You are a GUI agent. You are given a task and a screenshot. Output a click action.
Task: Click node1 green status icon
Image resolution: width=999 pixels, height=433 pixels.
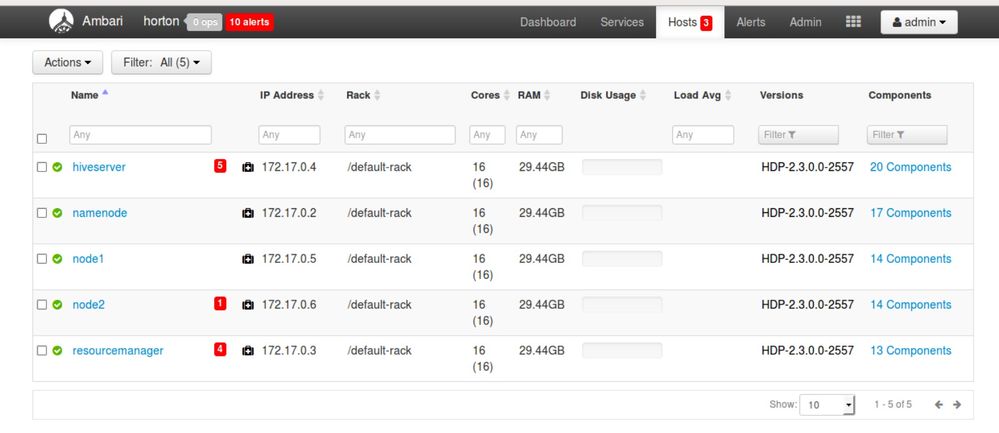(57, 259)
